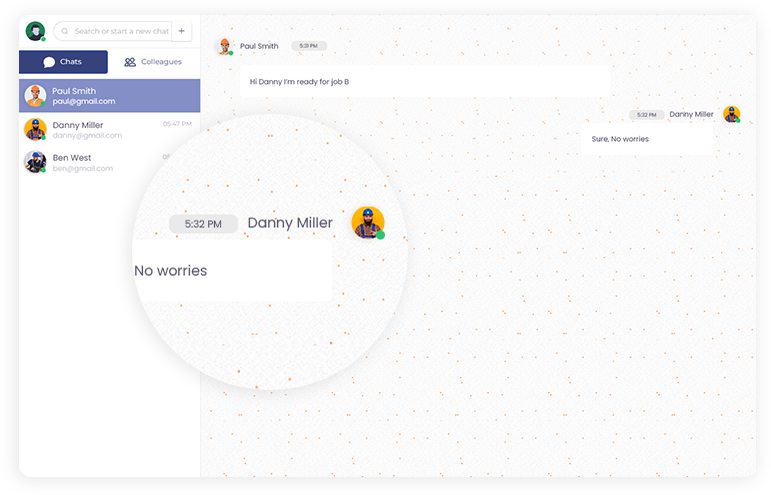The image size is (771, 495).
Task: Click the logged-in user profile avatar
Action: pyautogui.click(x=35, y=31)
